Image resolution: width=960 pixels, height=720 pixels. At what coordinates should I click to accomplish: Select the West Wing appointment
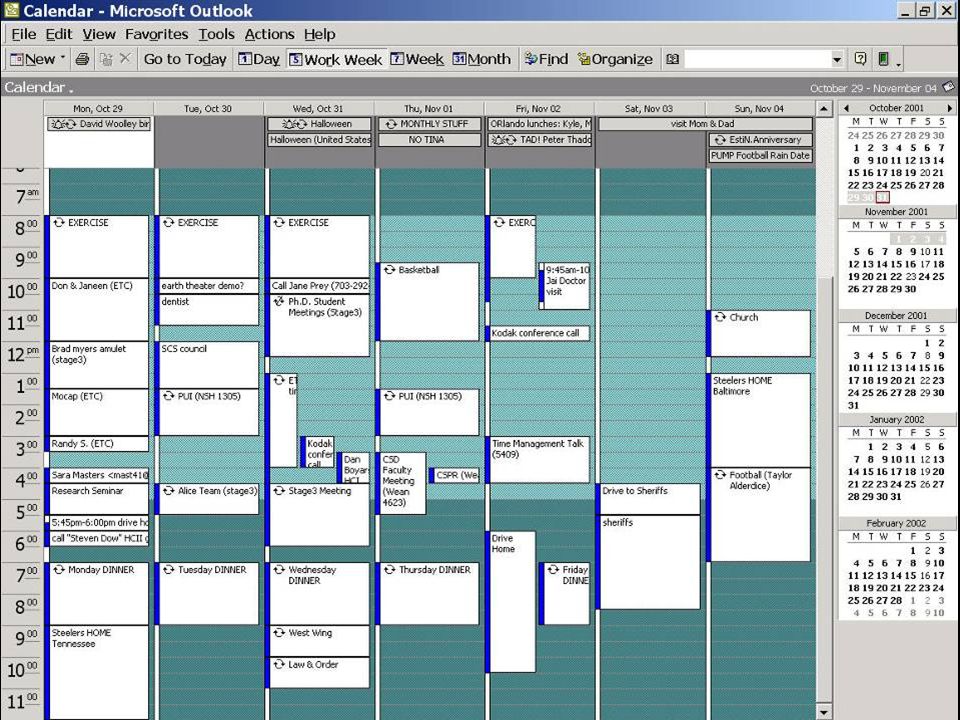pos(318,640)
